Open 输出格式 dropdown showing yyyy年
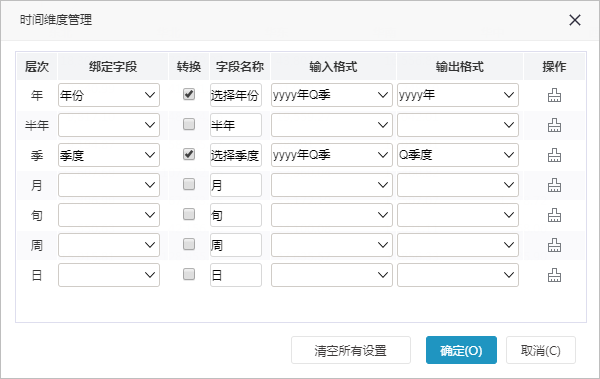 (x=458, y=95)
